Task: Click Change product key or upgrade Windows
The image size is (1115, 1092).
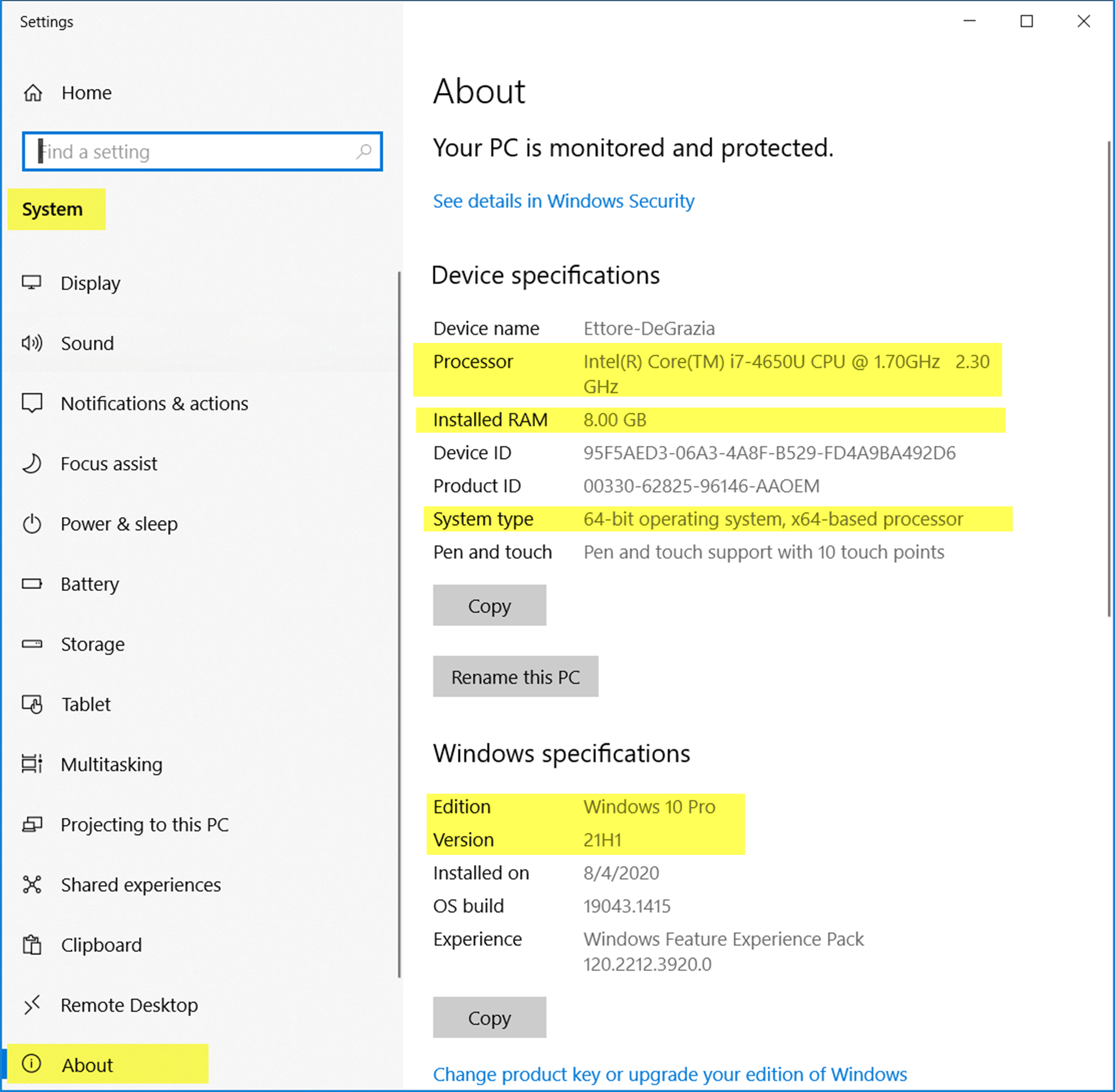Action: (x=669, y=1073)
